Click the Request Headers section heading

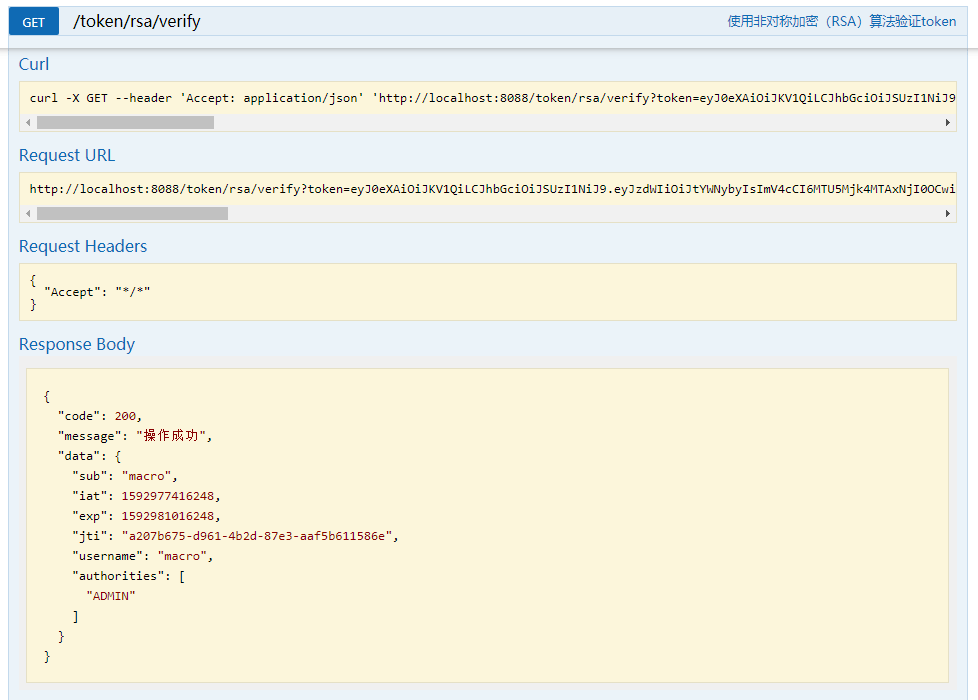pos(83,246)
